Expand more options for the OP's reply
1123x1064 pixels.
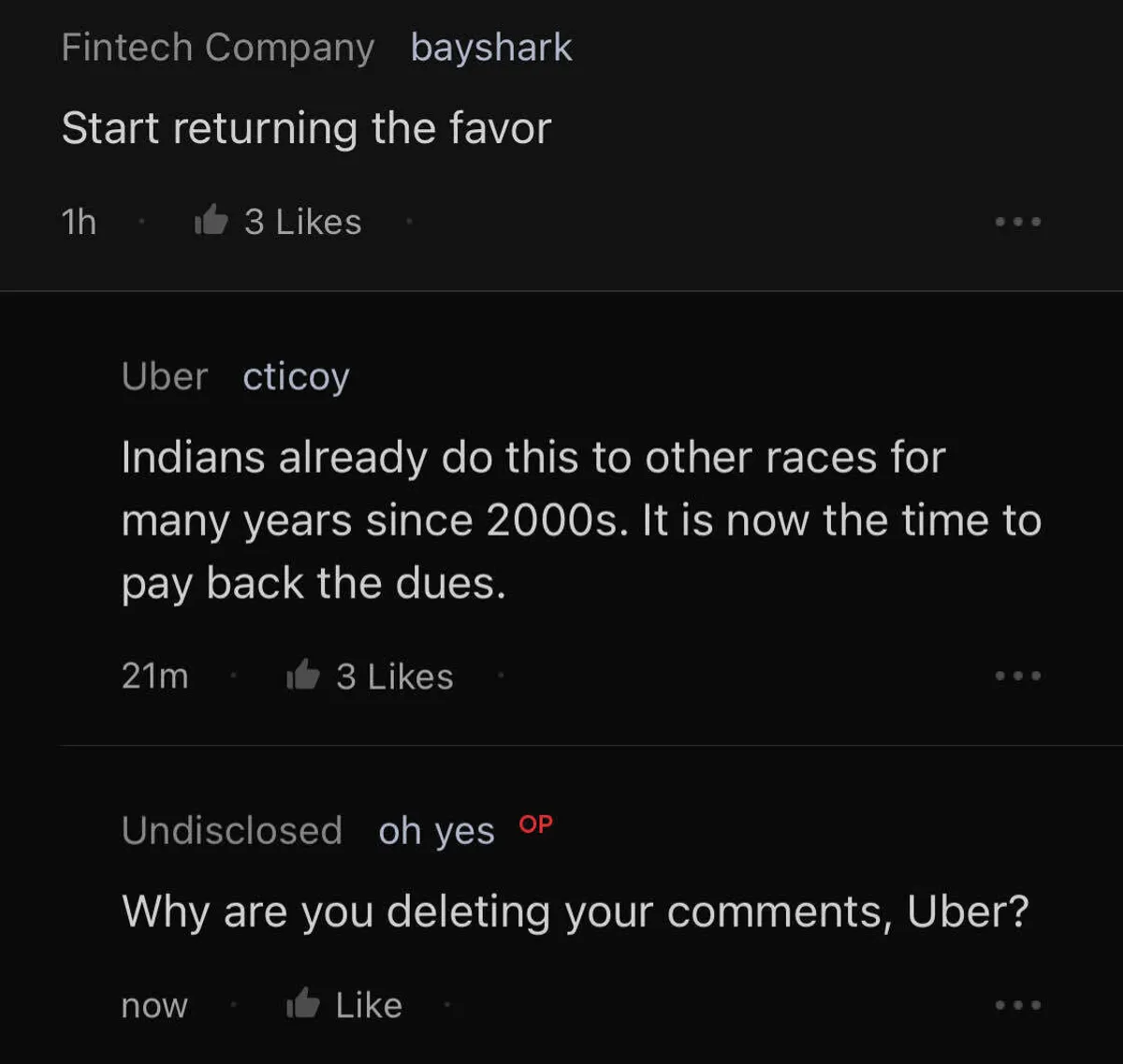point(1017,1005)
